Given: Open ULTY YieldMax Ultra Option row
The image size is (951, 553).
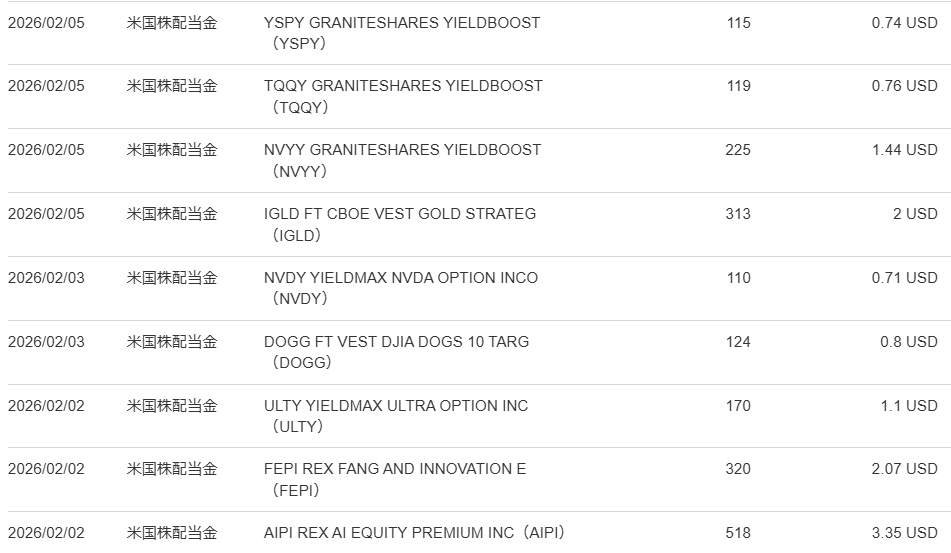Looking at the screenshot, I should (395, 406).
